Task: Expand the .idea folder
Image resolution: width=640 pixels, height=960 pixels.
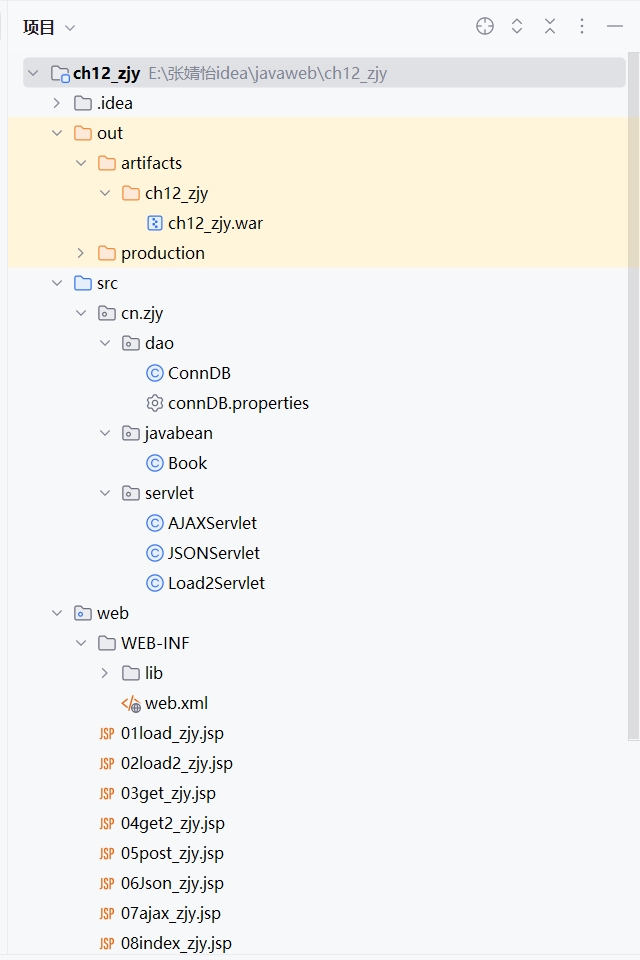Action: [x=57, y=103]
